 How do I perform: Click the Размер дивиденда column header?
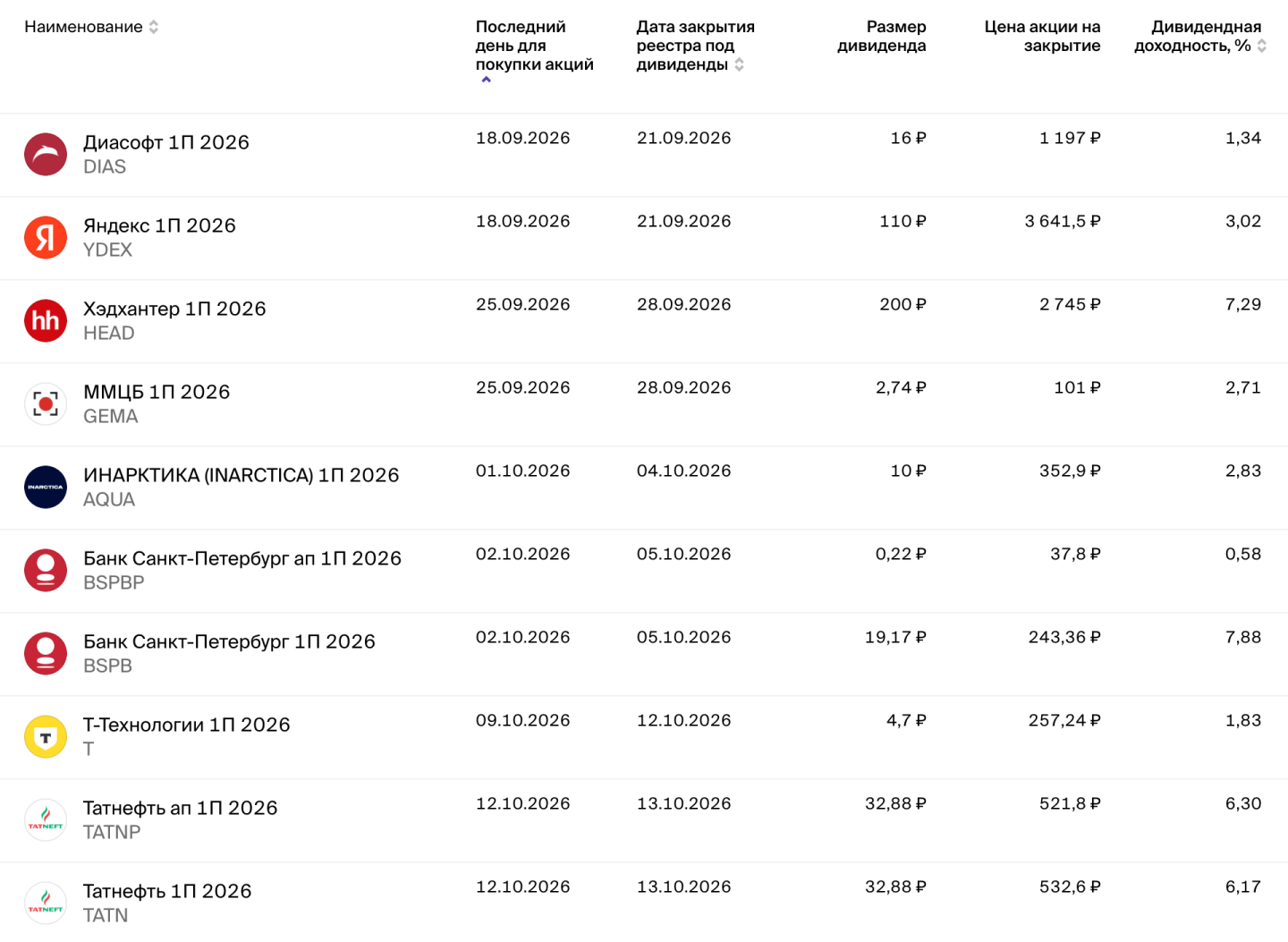tap(882, 37)
